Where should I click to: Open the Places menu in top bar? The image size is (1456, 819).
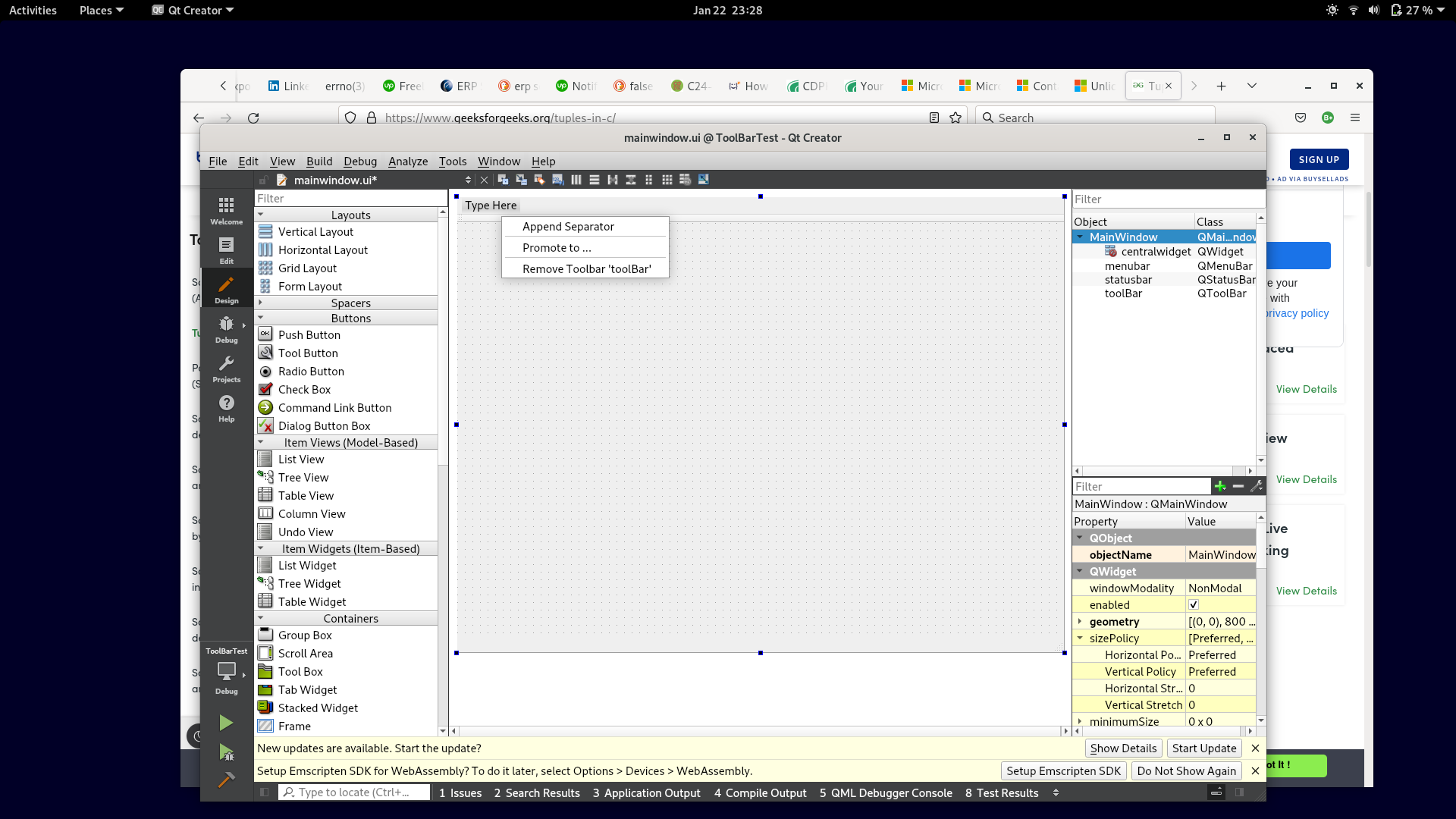coord(101,10)
